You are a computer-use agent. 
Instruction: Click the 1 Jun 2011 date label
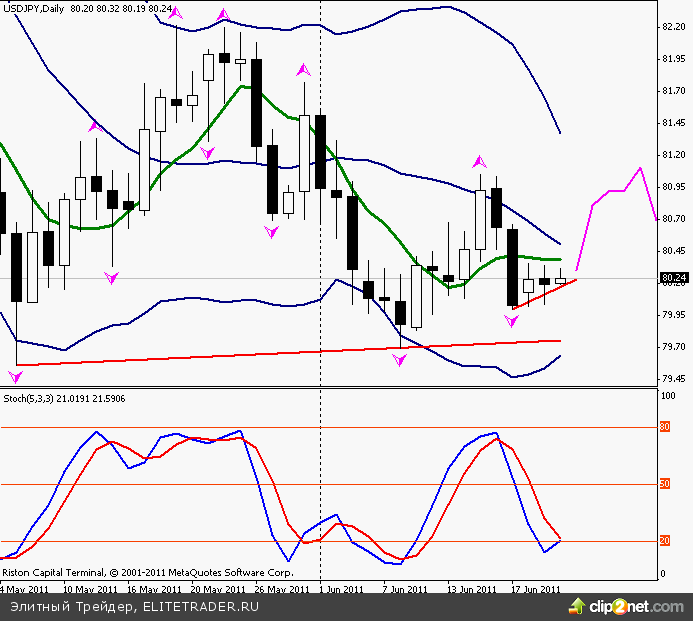click(x=341, y=589)
